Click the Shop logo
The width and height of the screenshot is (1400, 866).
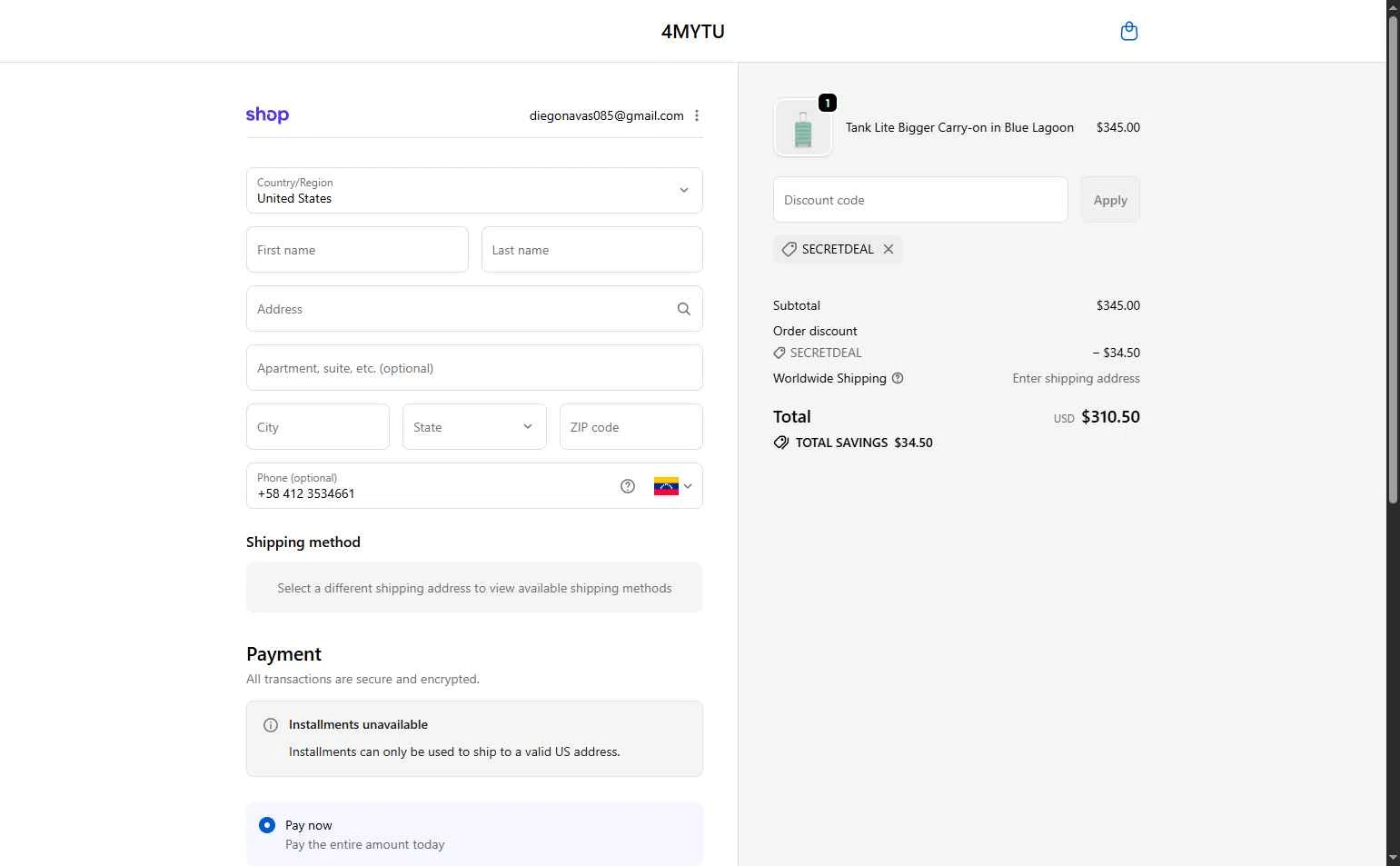(267, 115)
